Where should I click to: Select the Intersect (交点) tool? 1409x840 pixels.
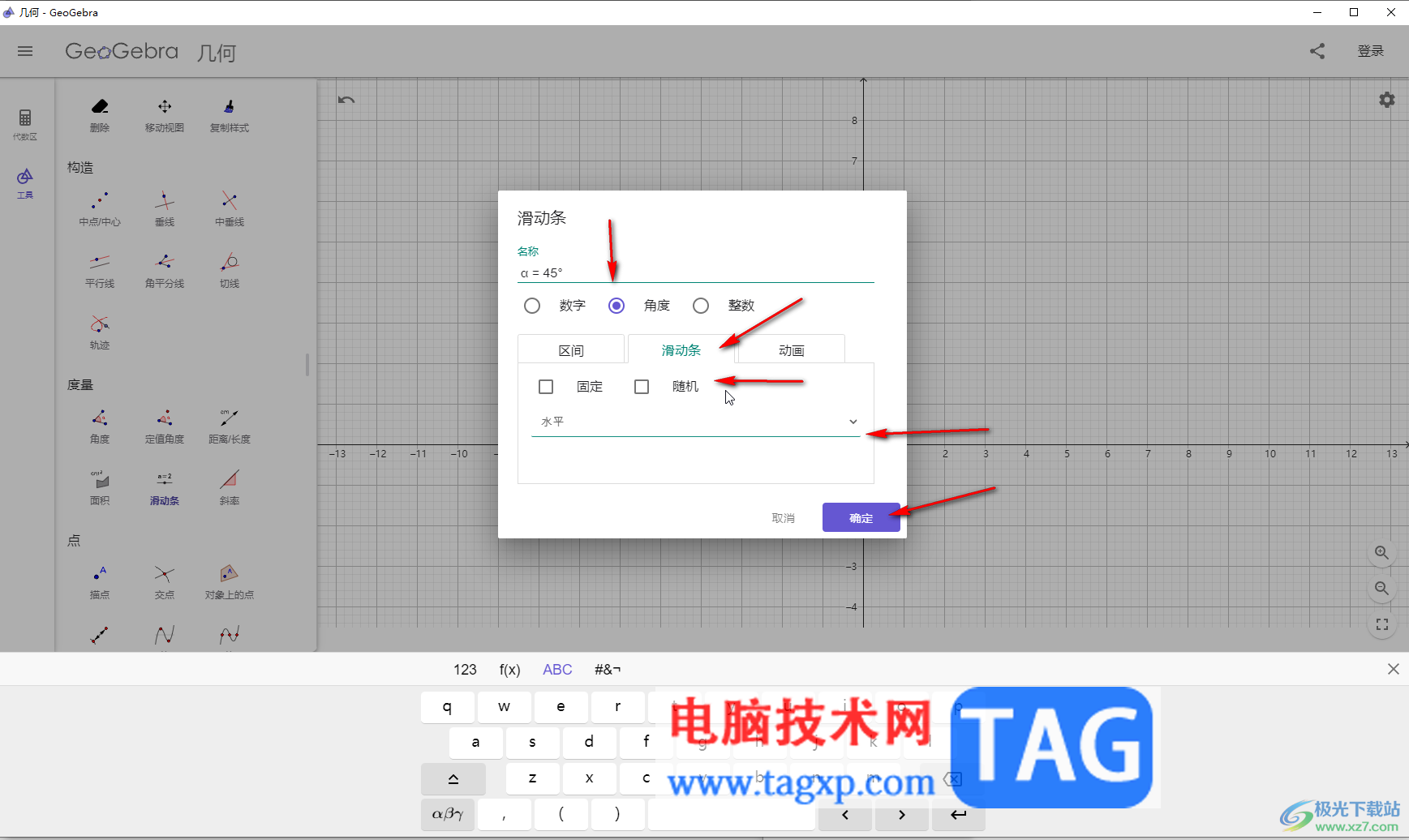(165, 582)
